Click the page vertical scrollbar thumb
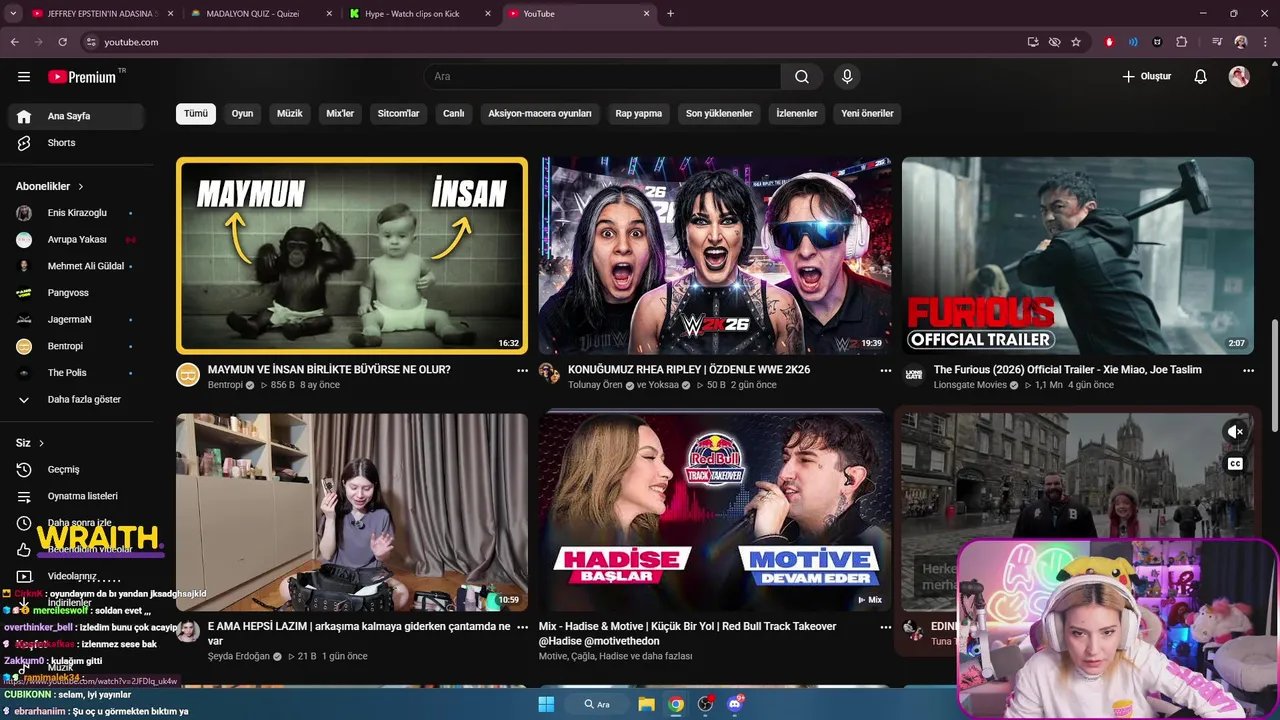1280x720 pixels. (x=1274, y=375)
